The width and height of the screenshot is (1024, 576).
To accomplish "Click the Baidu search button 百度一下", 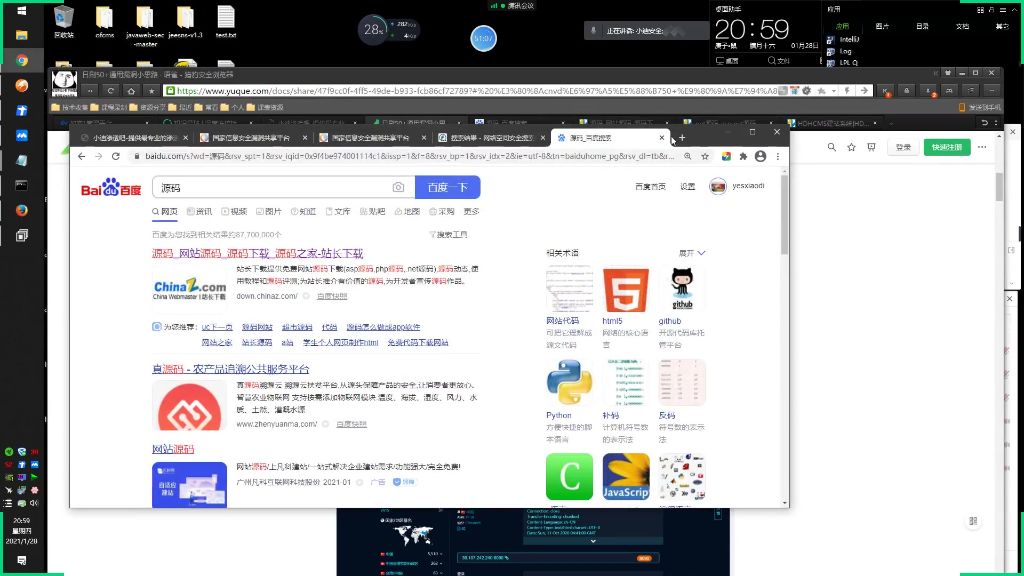I will click(447, 187).
